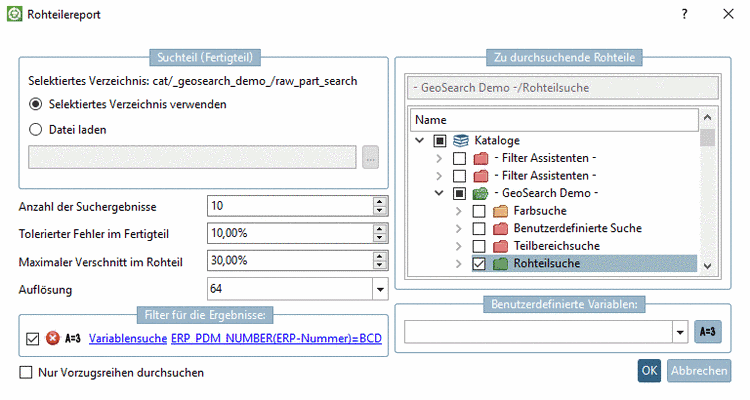This screenshot has height=400, width=750.
Task: Click the Teilbereichsuche folder icon
Action: pyautogui.click(x=500, y=246)
